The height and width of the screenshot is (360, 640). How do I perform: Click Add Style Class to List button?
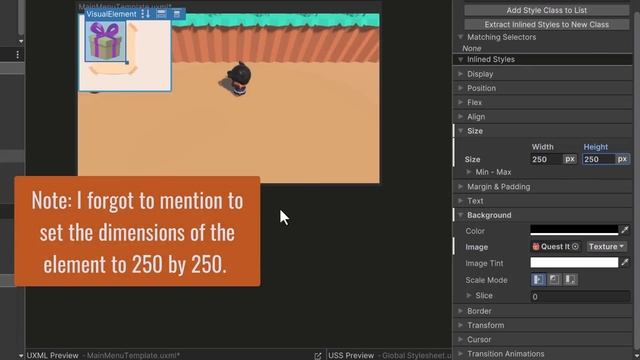[x=547, y=10]
